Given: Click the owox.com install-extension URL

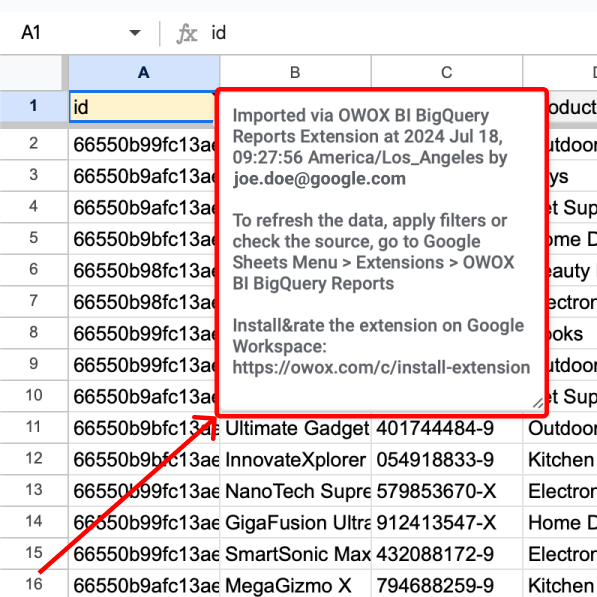Looking at the screenshot, I should pyautogui.click(x=381, y=367).
